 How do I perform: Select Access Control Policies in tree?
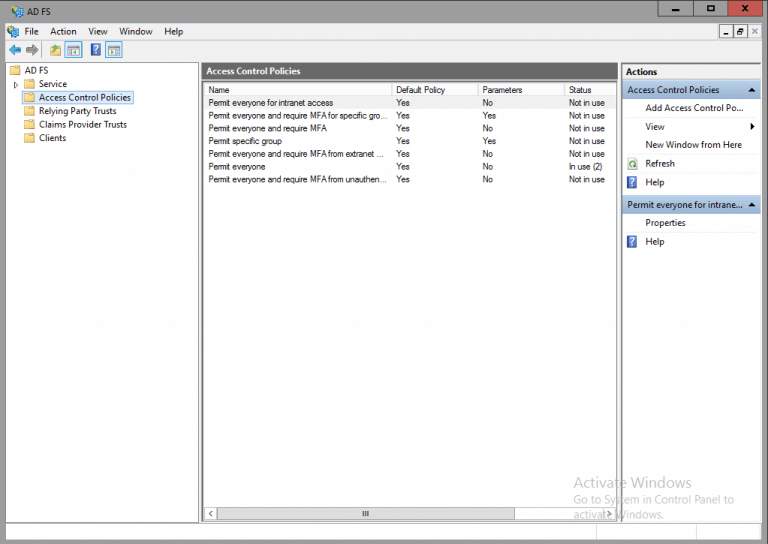(x=85, y=97)
